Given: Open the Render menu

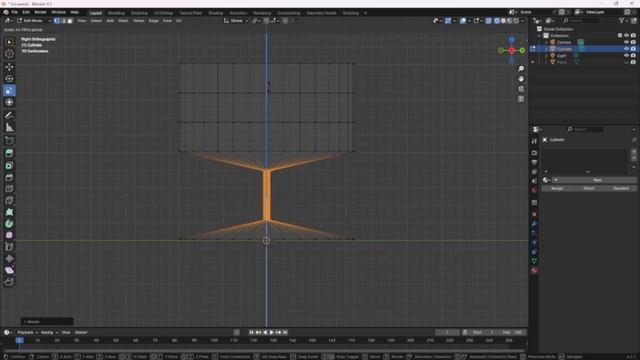Looking at the screenshot, I should [40, 12].
